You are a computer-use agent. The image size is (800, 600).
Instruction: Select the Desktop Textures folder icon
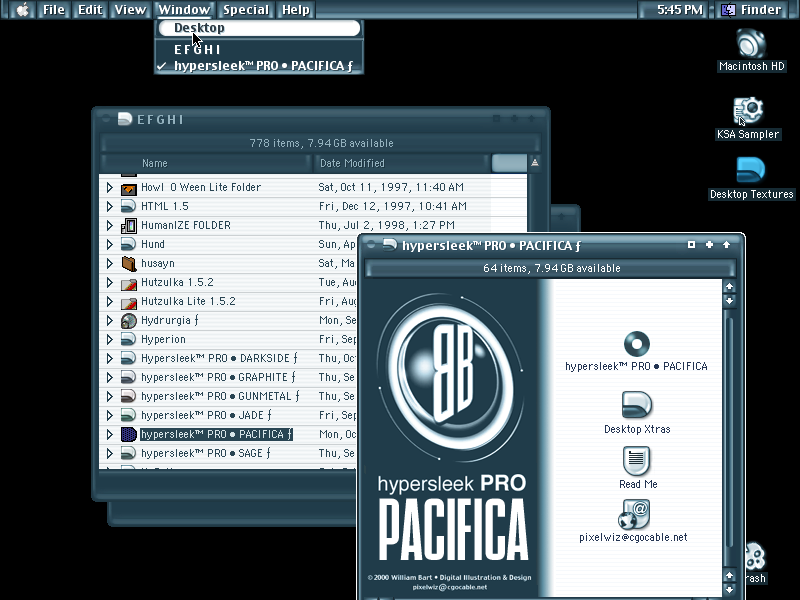(x=751, y=170)
